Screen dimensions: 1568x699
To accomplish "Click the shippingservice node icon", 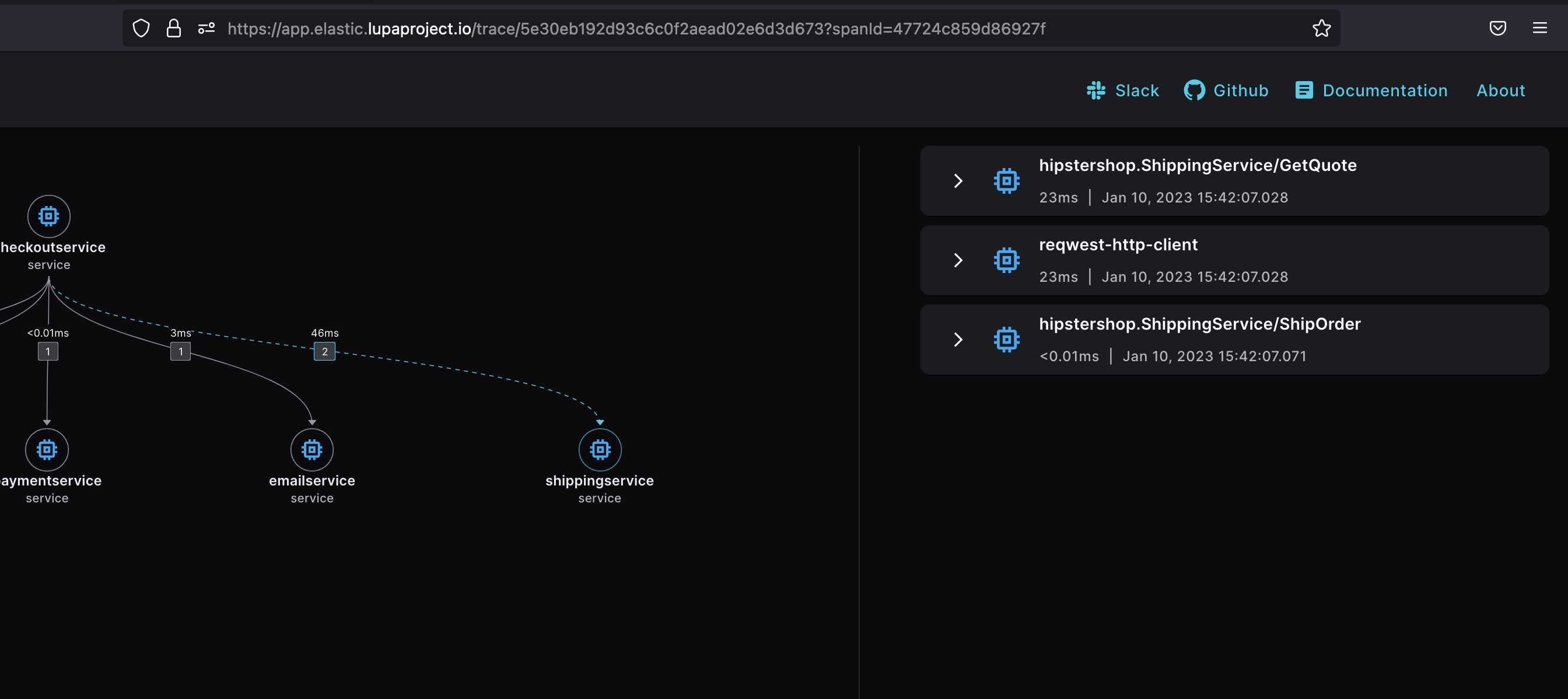I will (600, 450).
